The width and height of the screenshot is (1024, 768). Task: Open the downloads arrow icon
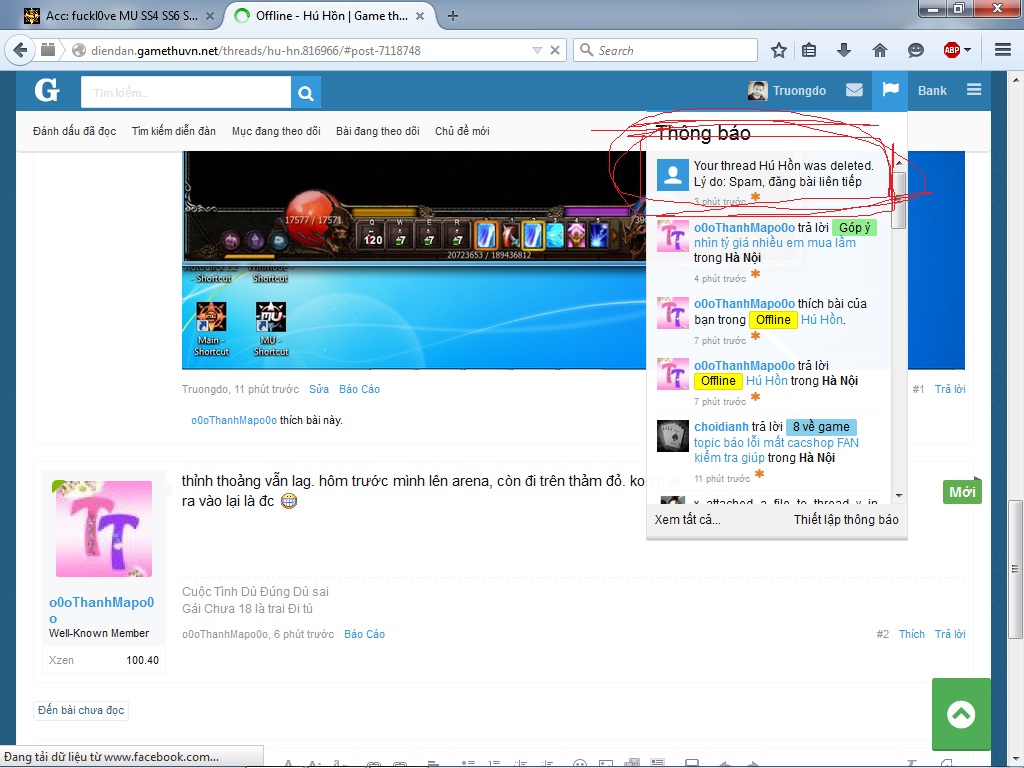coord(844,50)
